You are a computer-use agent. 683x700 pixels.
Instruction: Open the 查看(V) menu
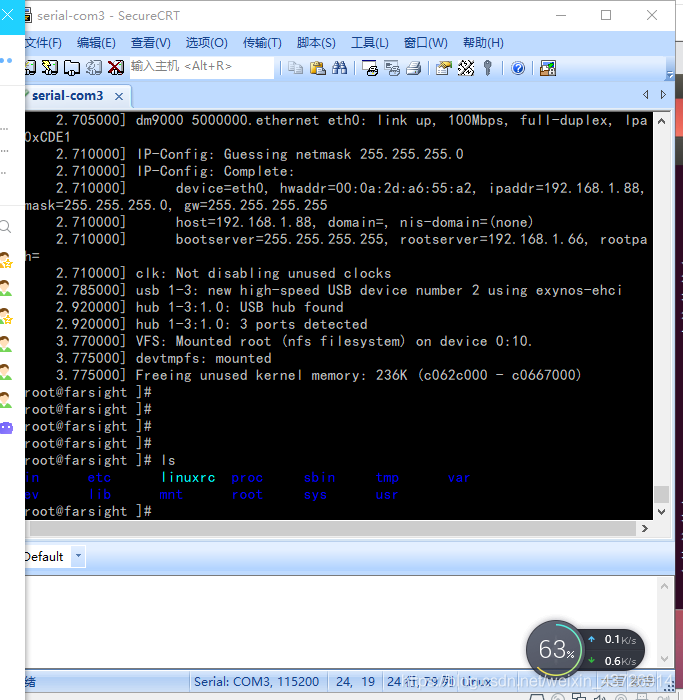point(150,43)
